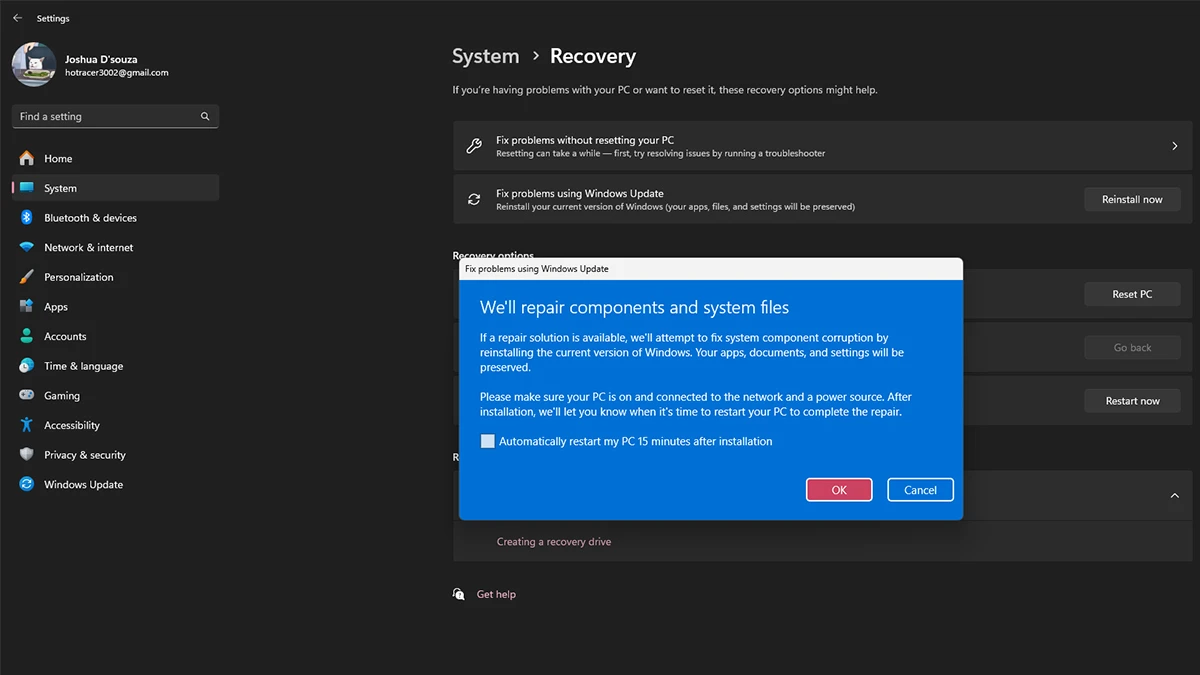
Task: Click the Reinstall now button
Action: [x=1132, y=199]
